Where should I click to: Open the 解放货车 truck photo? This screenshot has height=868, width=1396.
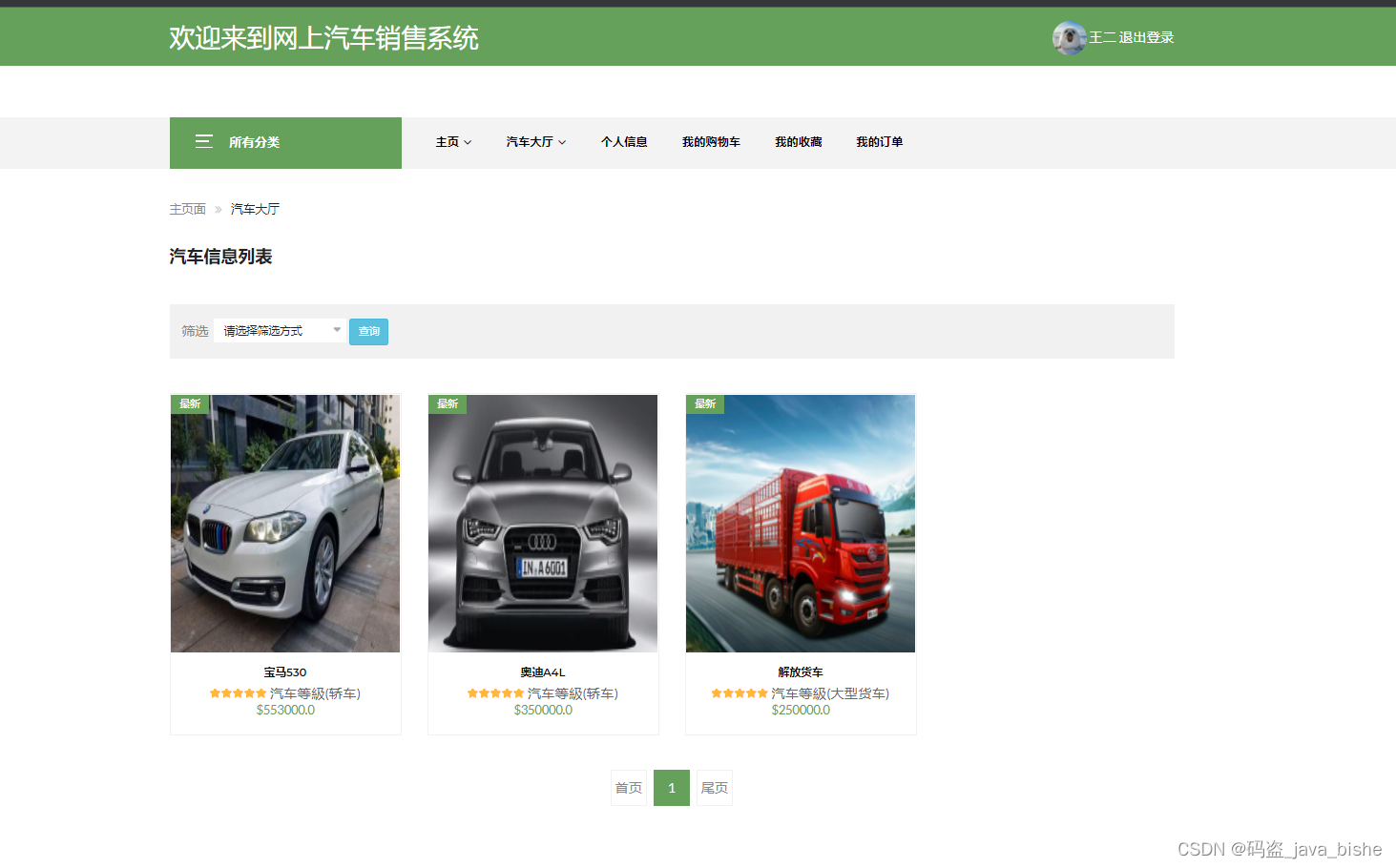(x=801, y=524)
